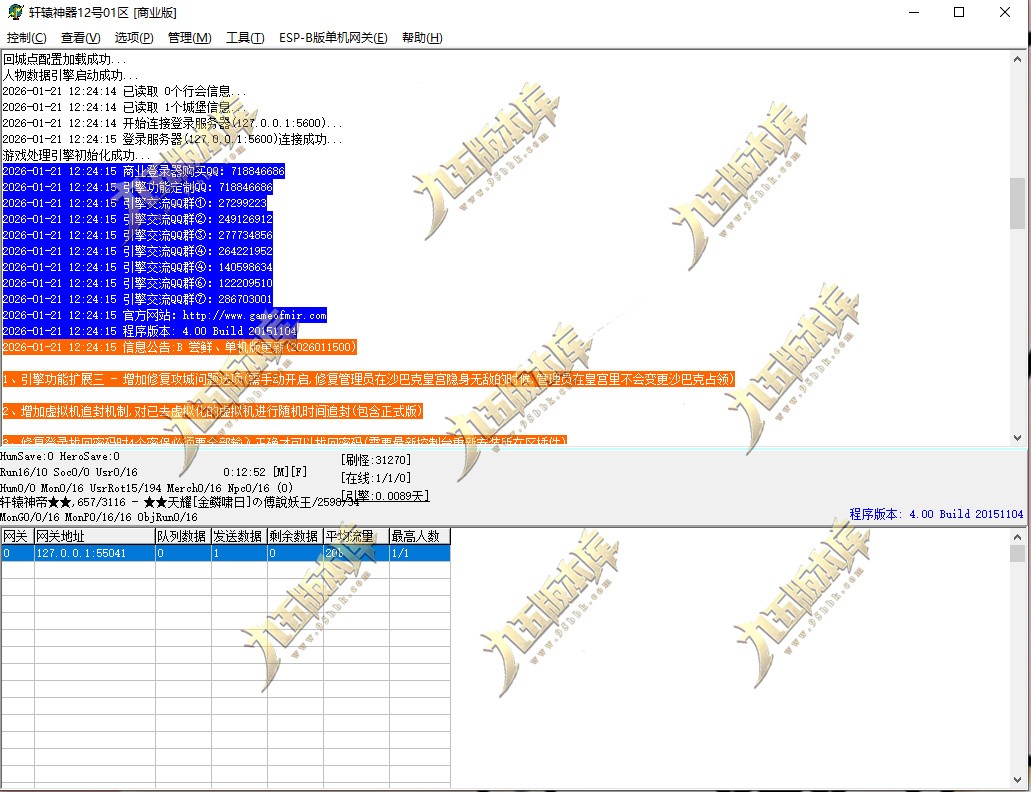Click the blue 程序版本 label at right
The width and height of the screenshot is (1031, 792).
pos(936,514)
